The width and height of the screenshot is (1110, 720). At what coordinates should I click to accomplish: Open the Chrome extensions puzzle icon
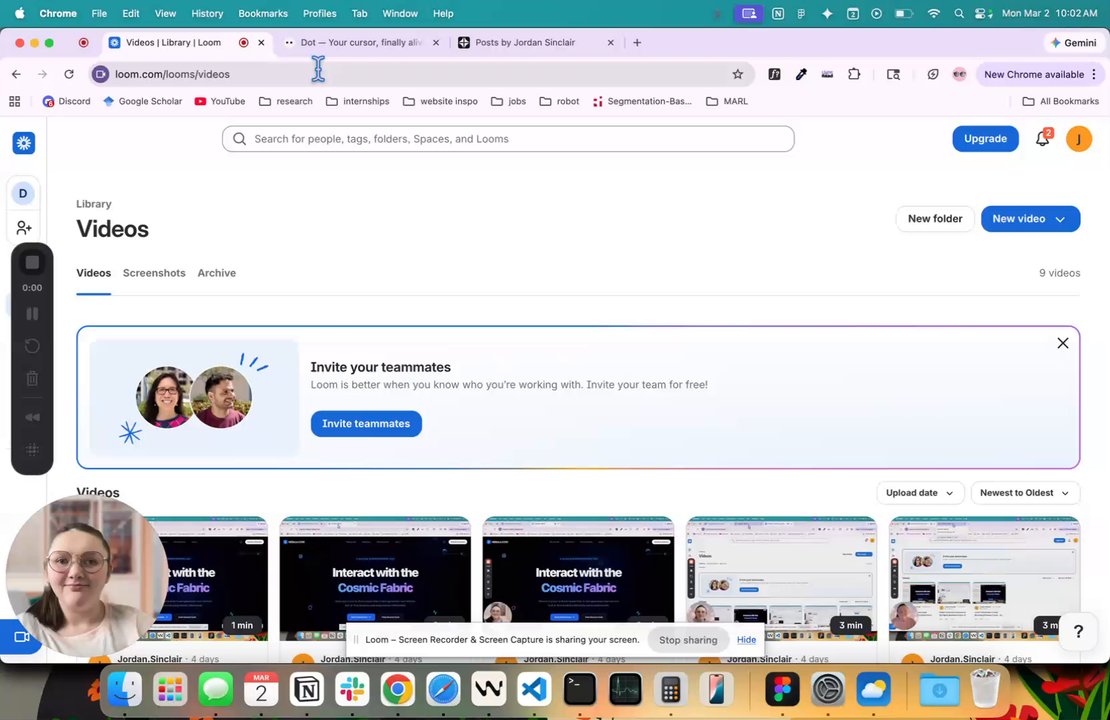(x=854, y=74)
